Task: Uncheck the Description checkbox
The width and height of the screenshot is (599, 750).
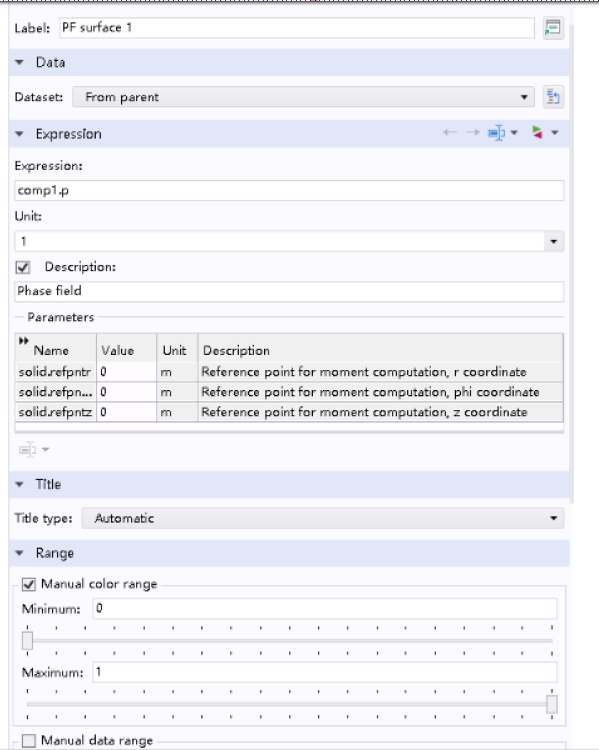Action: tap(23, 267)
